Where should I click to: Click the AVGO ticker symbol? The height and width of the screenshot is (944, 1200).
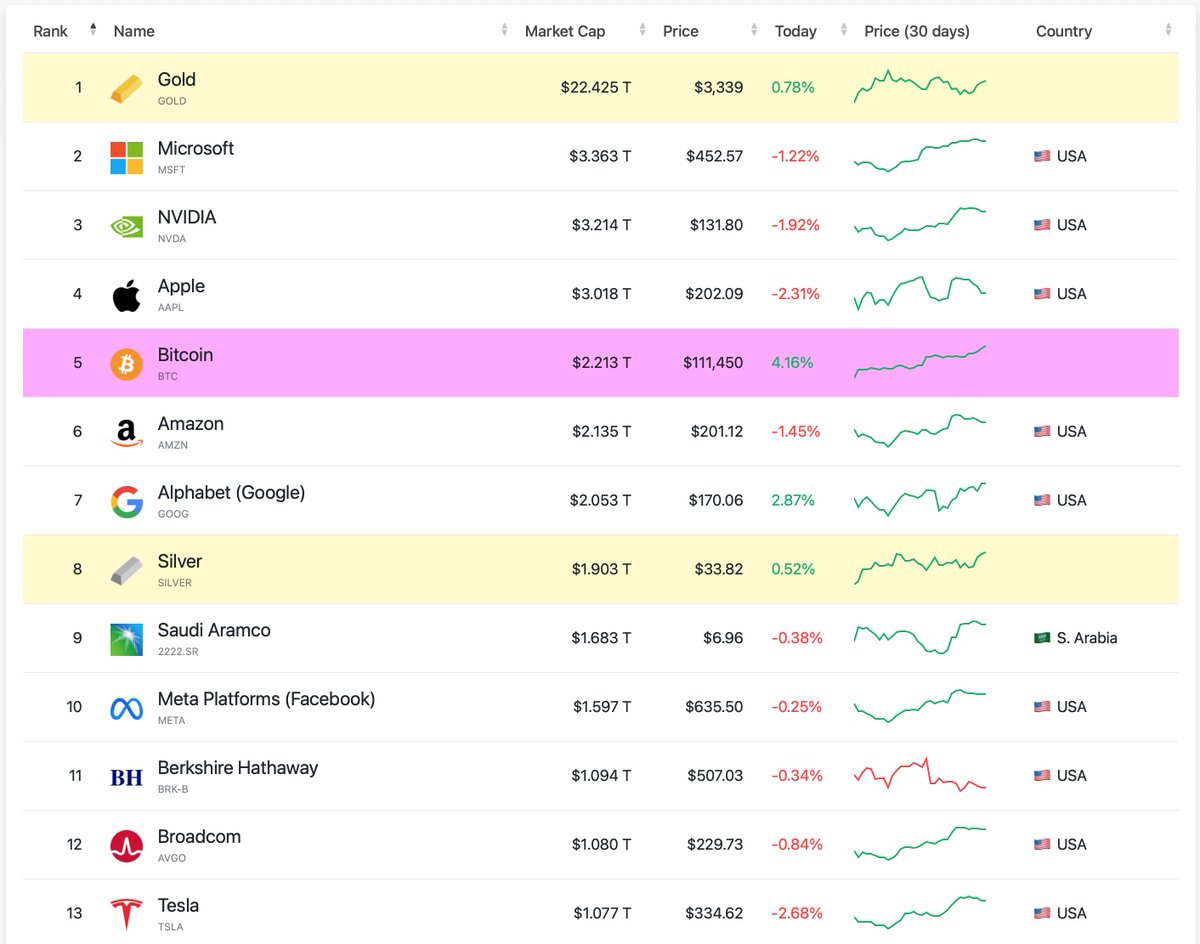pyautogui.click(x=172, y=858)
